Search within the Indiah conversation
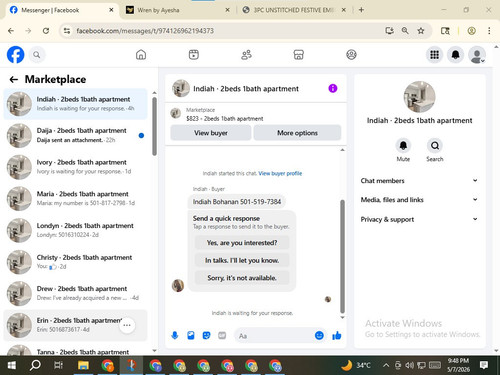Viewport: 500px width, 375px height. pyautogui.click(x=435, y=146)
